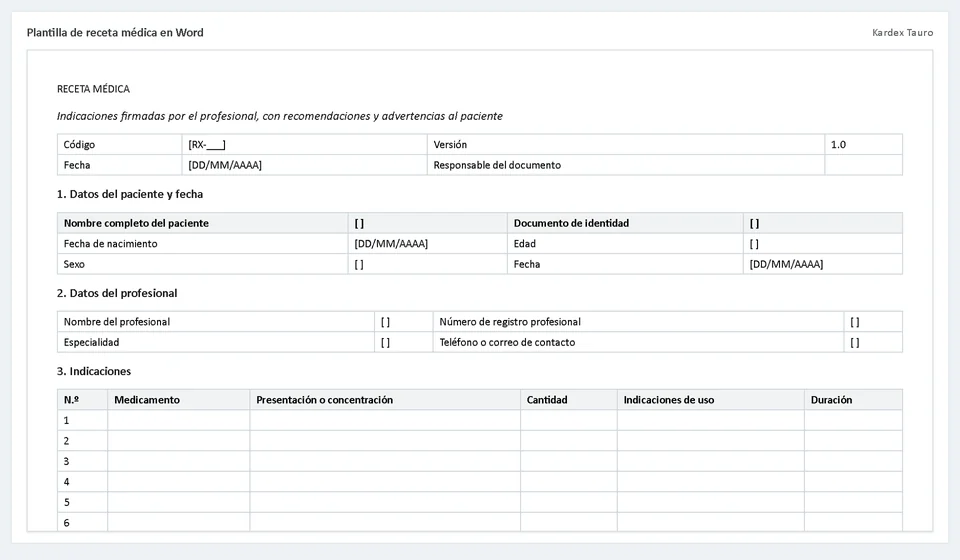Screen dimensions: 960x560
Task: Click the 'Plantilla de receta médica en Word' title
Action: pyautogui.click(x=115, y=32)
